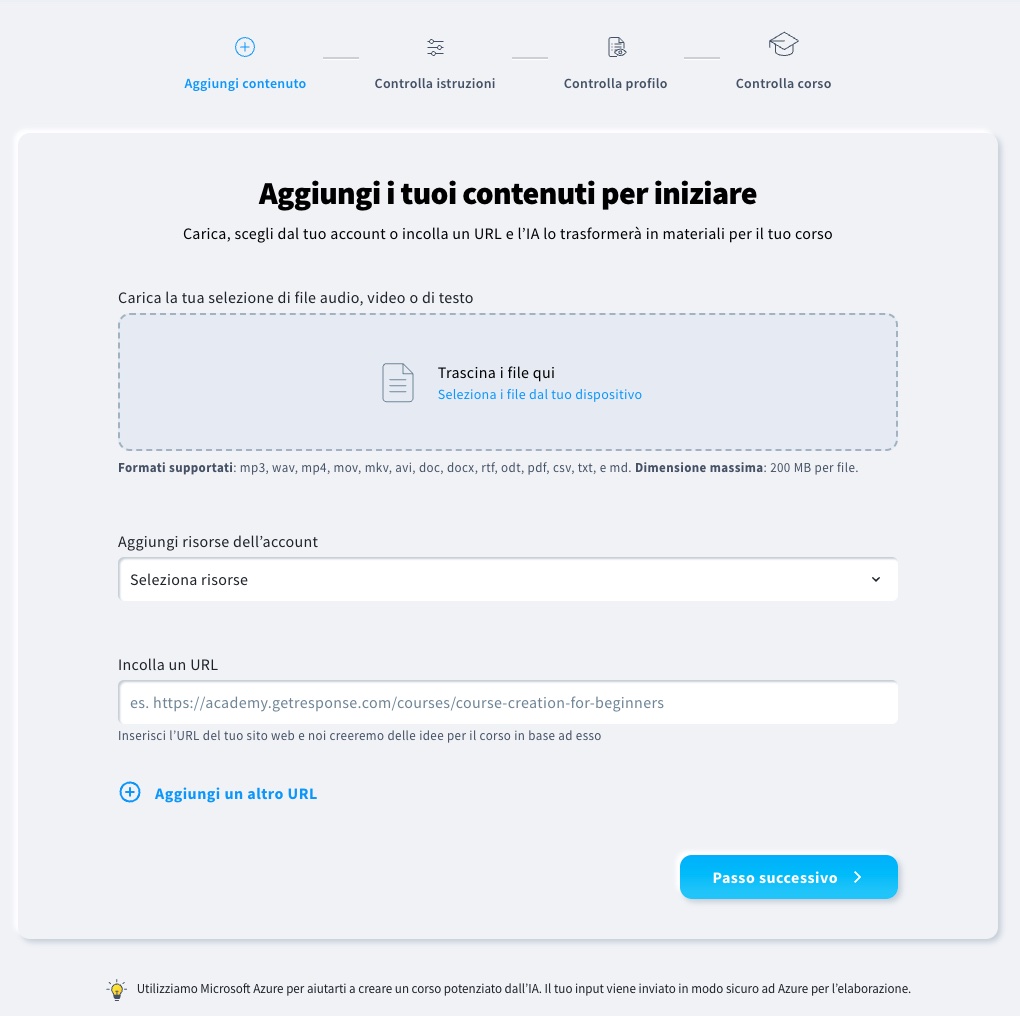The image size is (1020, 1016).
Task: Click the file document icon in the drop zone
Action: [x=398, y=383]
